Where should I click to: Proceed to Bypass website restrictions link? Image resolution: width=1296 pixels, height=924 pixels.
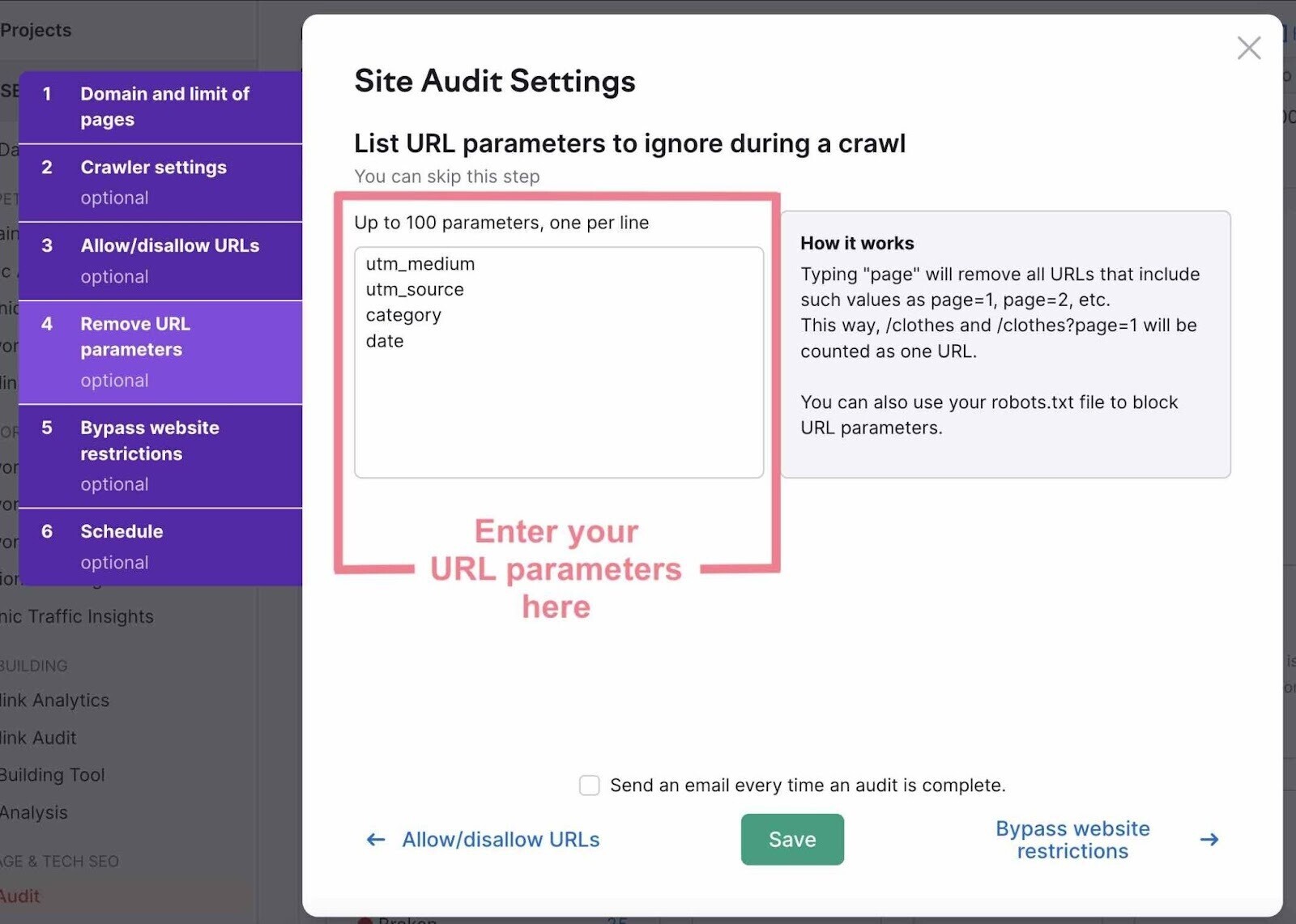tap(1072, 840)
